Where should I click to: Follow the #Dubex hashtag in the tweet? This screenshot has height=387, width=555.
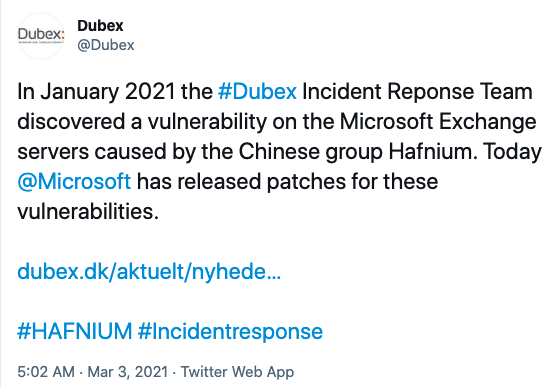point(257,91)
